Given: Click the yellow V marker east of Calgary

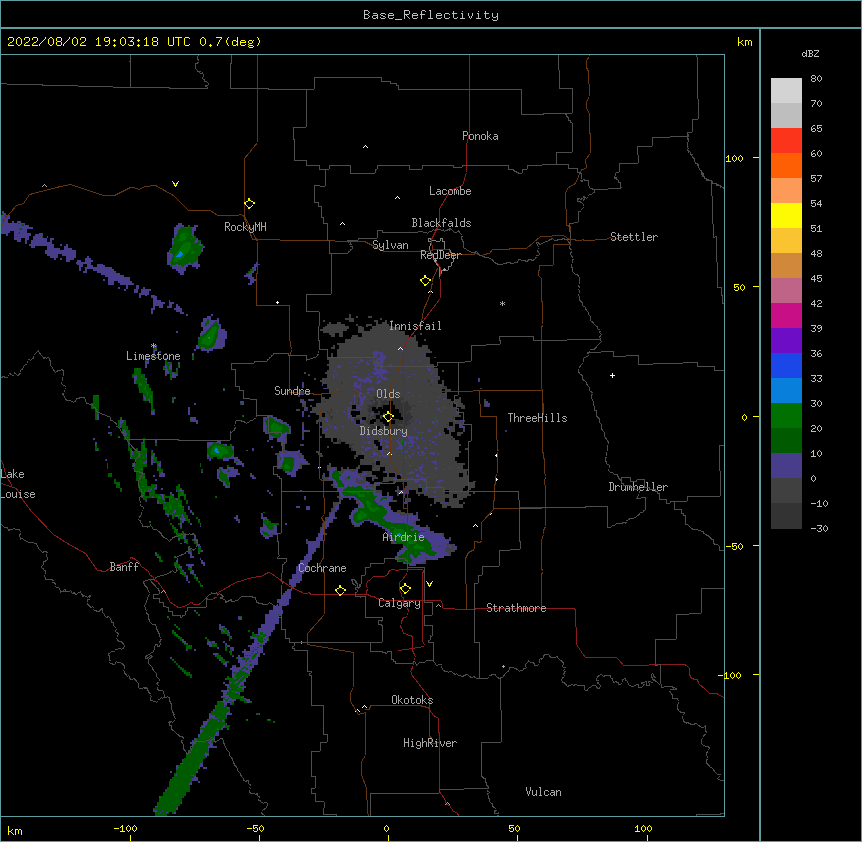Looking at the screenshot, I should click(x=429, y=584).
